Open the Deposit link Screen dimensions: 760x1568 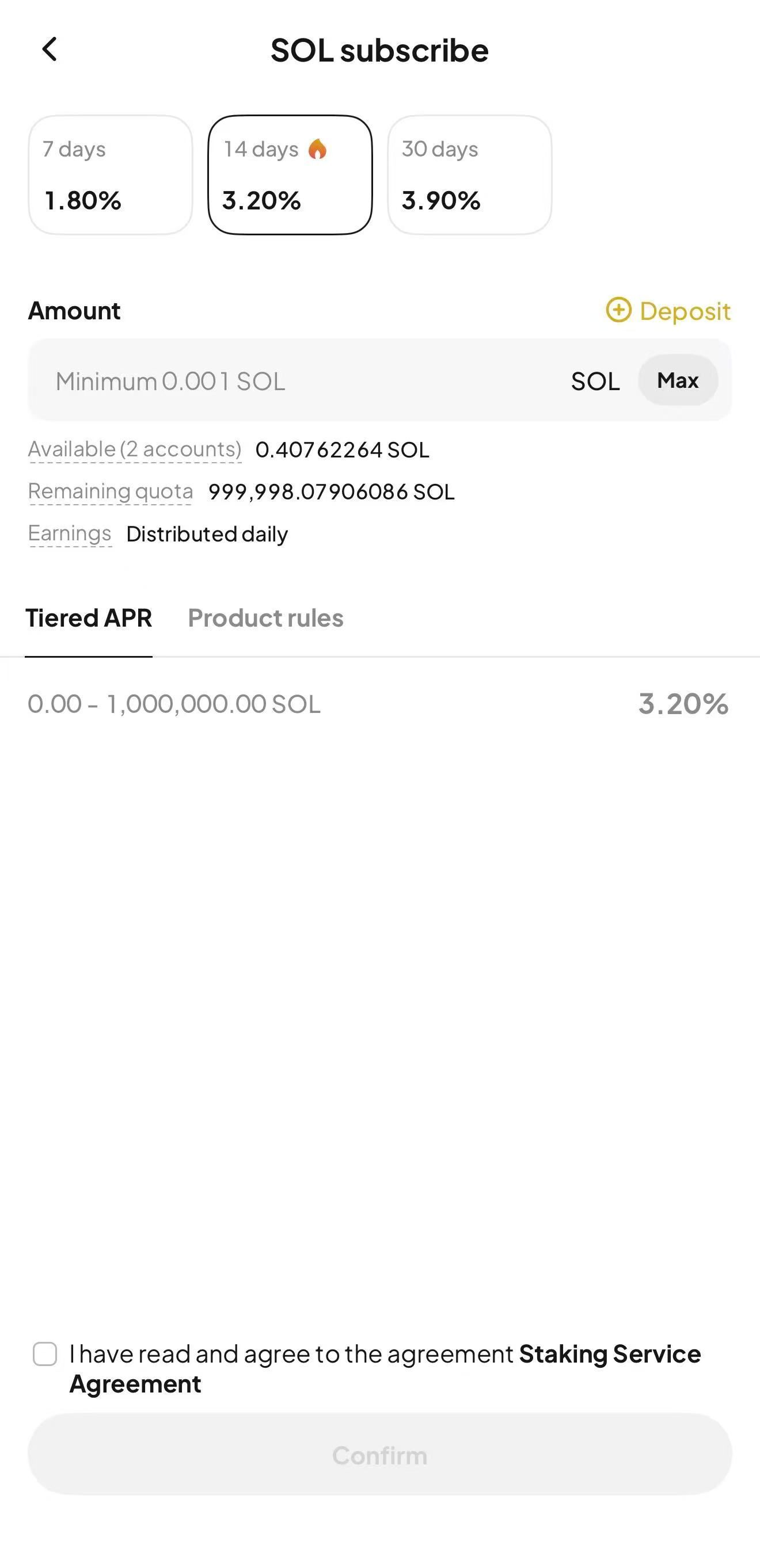click(685, 311)
